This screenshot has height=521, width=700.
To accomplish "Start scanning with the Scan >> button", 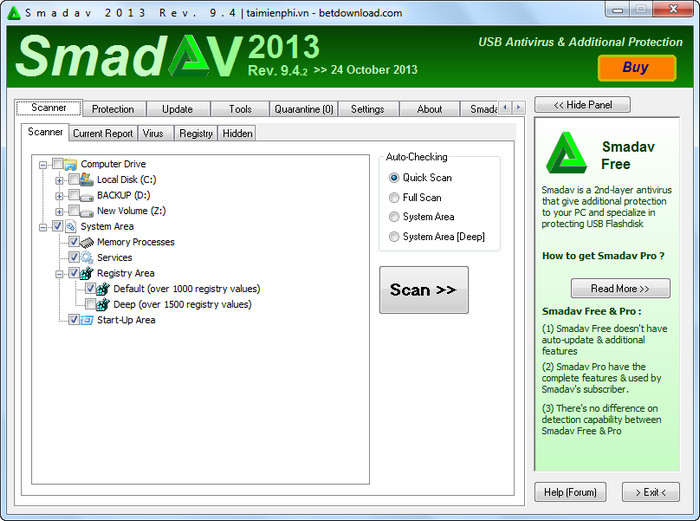I will (424, 290).
